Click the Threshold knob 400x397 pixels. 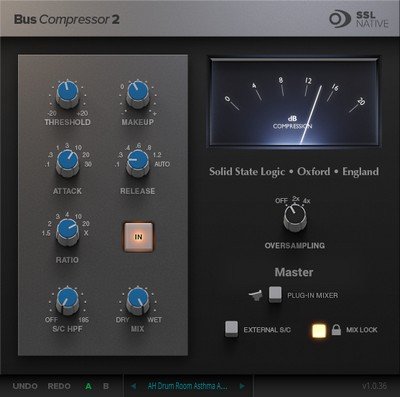pos(67,94)
